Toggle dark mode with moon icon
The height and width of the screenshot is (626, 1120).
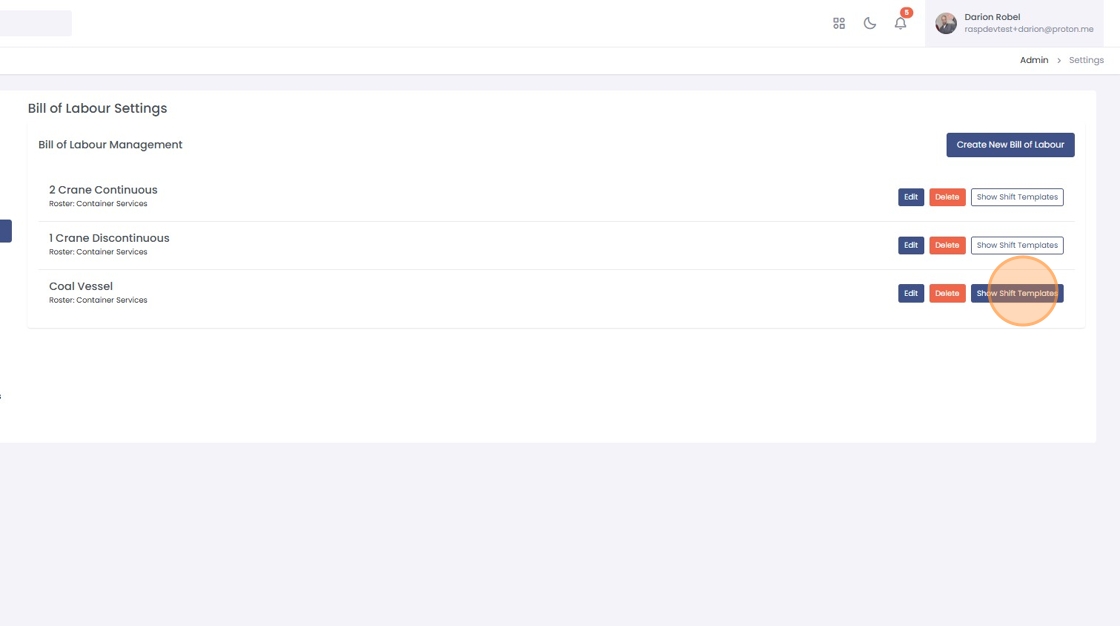[870, 23]
